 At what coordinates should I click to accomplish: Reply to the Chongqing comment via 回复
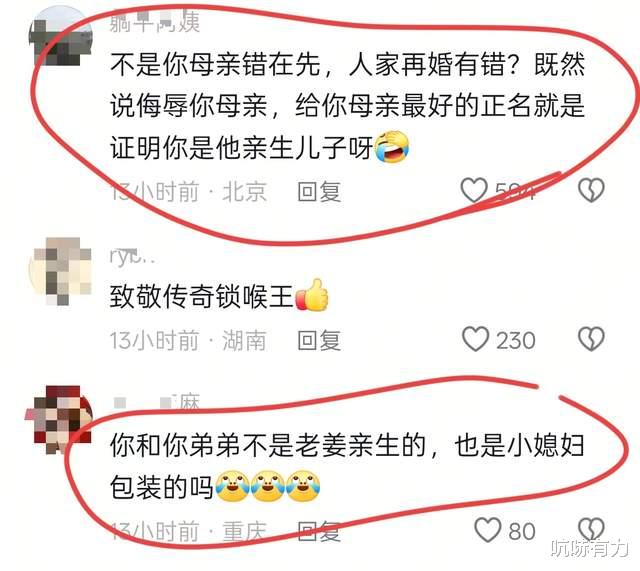(x=319, y=531)
